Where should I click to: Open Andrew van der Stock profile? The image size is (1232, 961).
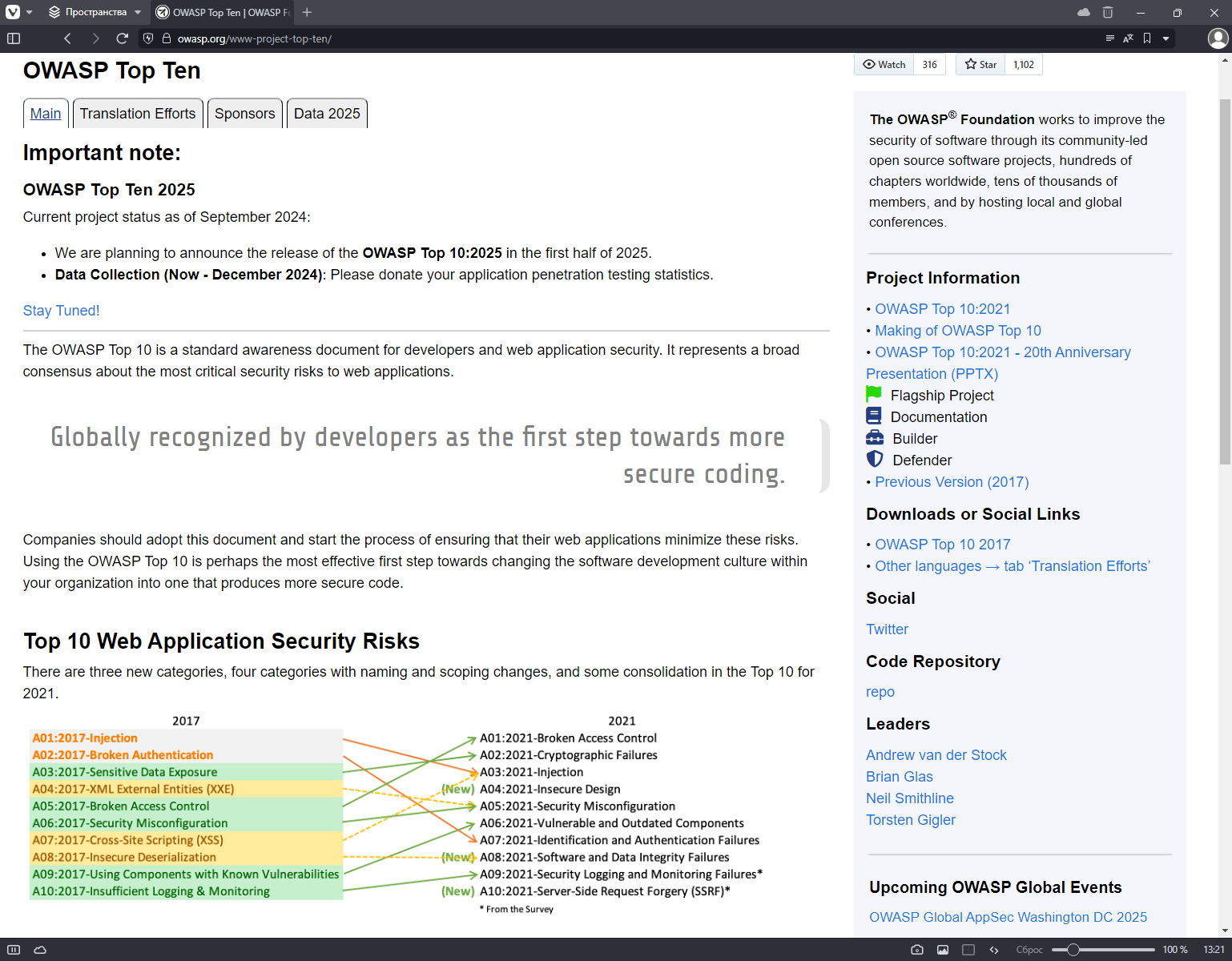click(936, 755)
